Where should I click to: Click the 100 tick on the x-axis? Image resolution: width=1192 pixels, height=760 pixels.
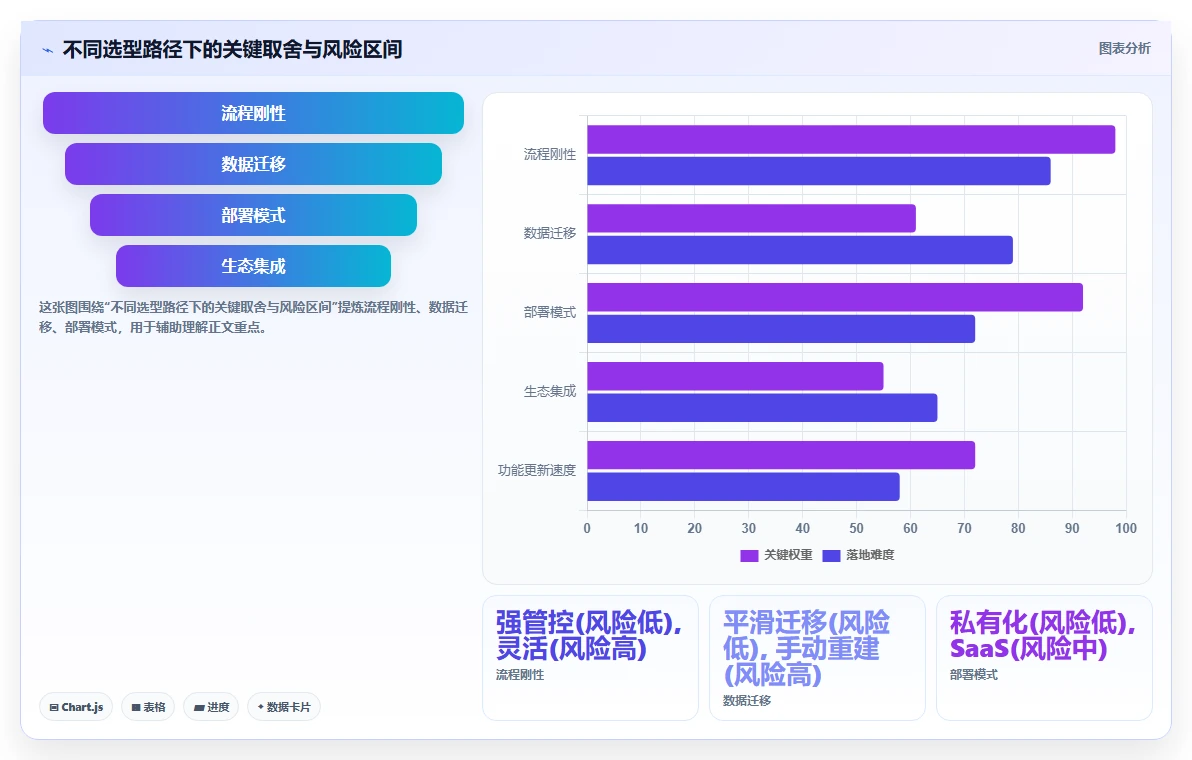pyautogui.click(x=1126, y=528)
